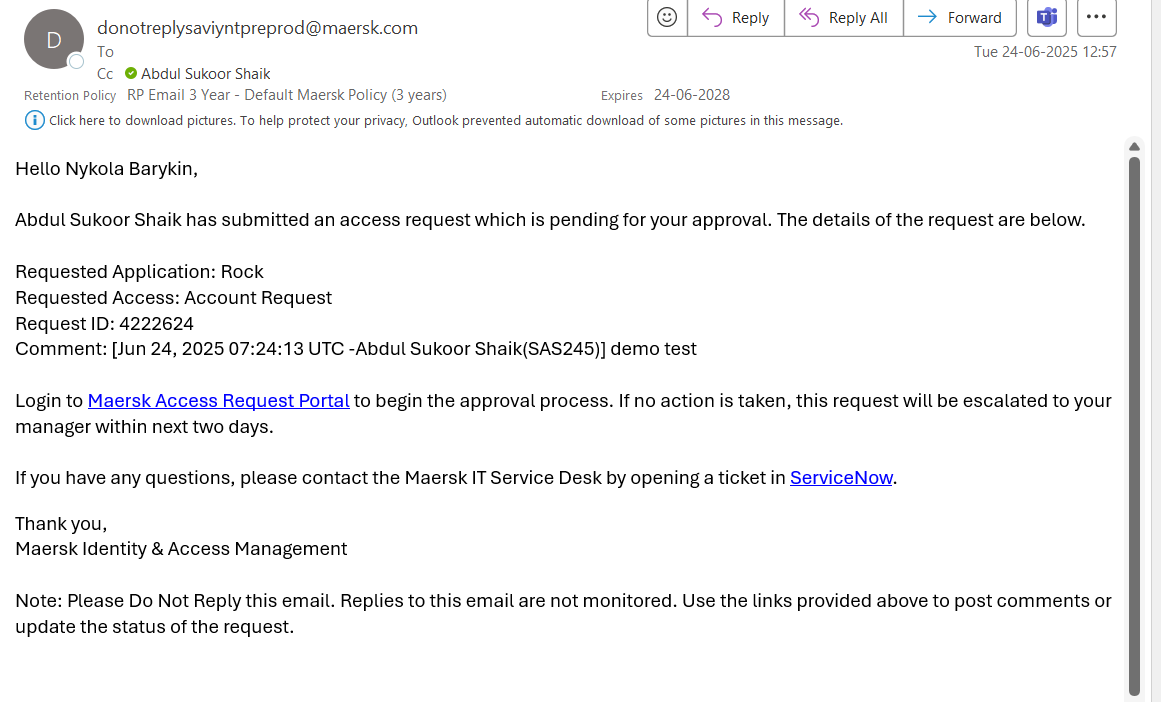Share this email to Teams
This screenshot has width=1161, height=702.
click(x=1047, y=17)
